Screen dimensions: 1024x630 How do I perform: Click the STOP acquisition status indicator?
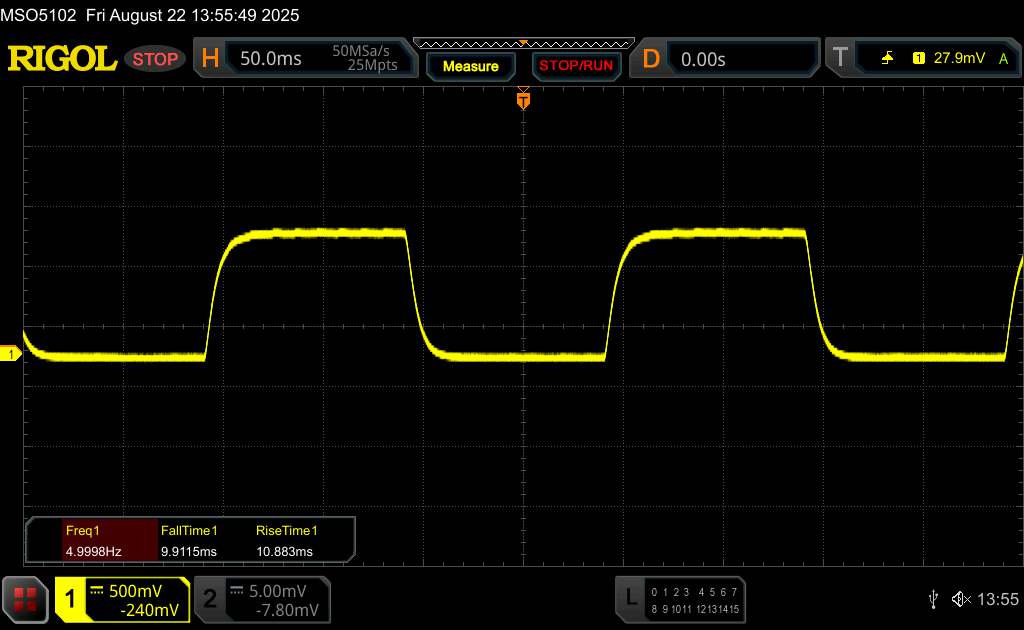tap(156, 59)
